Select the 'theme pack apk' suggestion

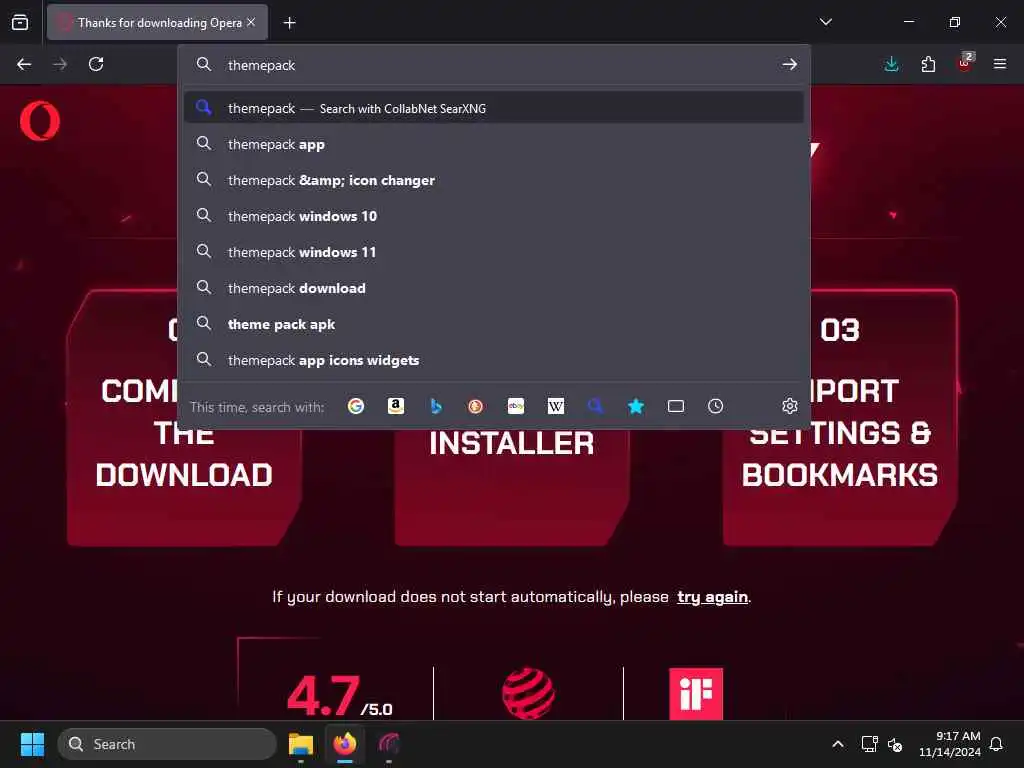[494, 324]
